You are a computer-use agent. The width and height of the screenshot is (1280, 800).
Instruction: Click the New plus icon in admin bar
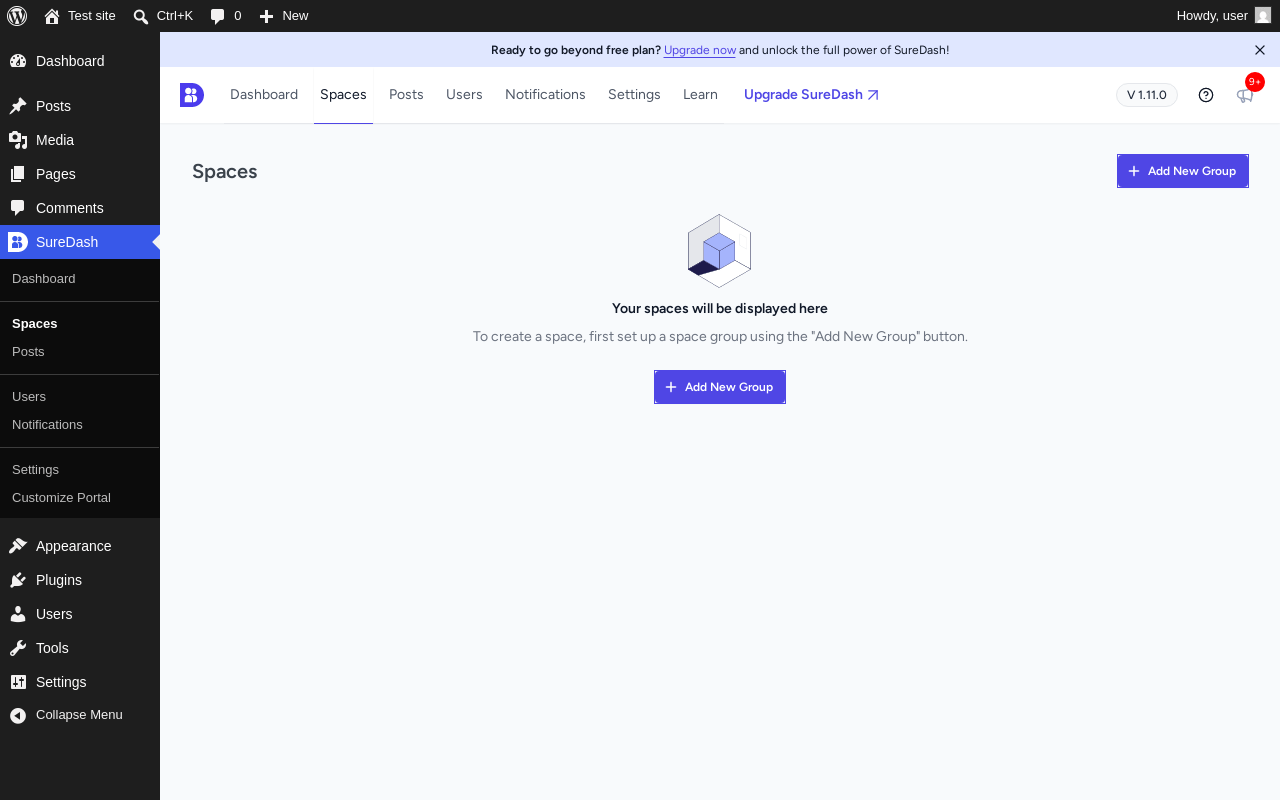pos(266,16)
